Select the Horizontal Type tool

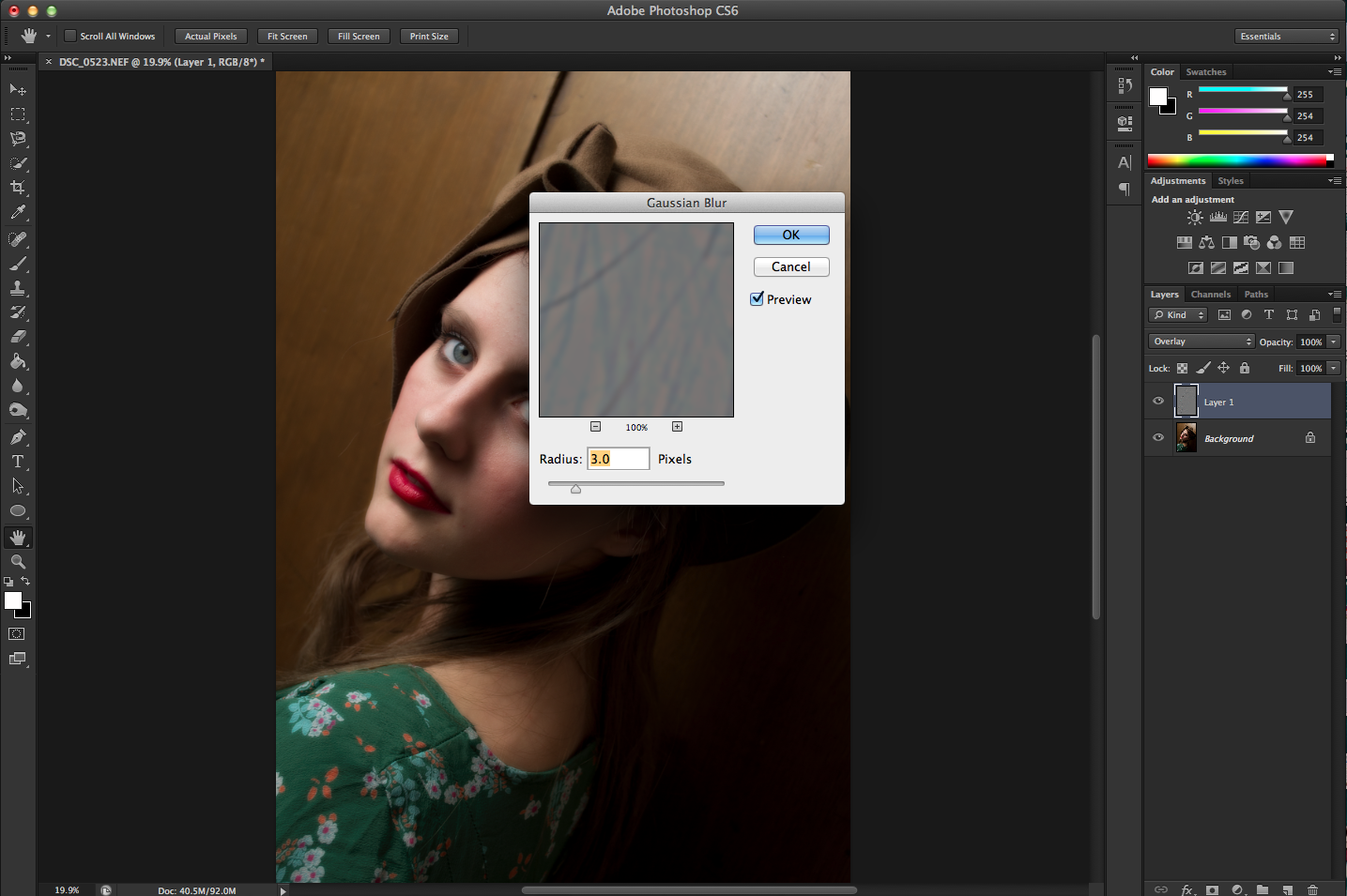point(18,462)
